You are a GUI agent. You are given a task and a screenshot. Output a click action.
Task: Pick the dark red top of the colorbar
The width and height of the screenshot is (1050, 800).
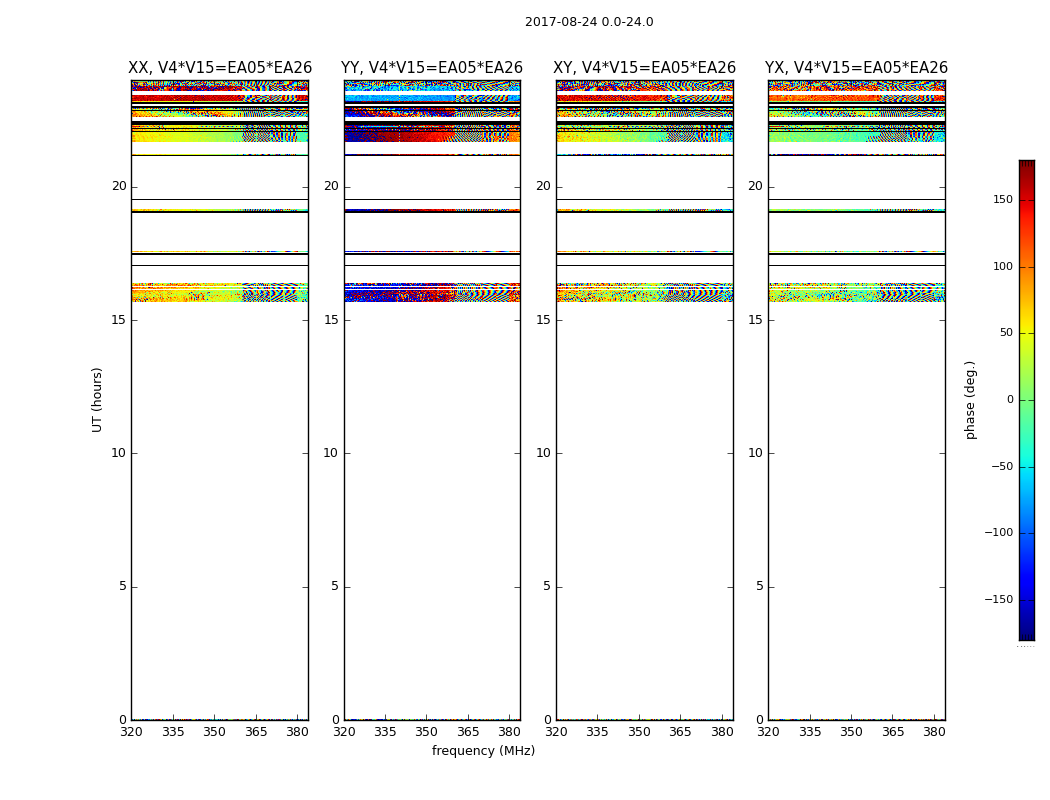point(1026,166)
